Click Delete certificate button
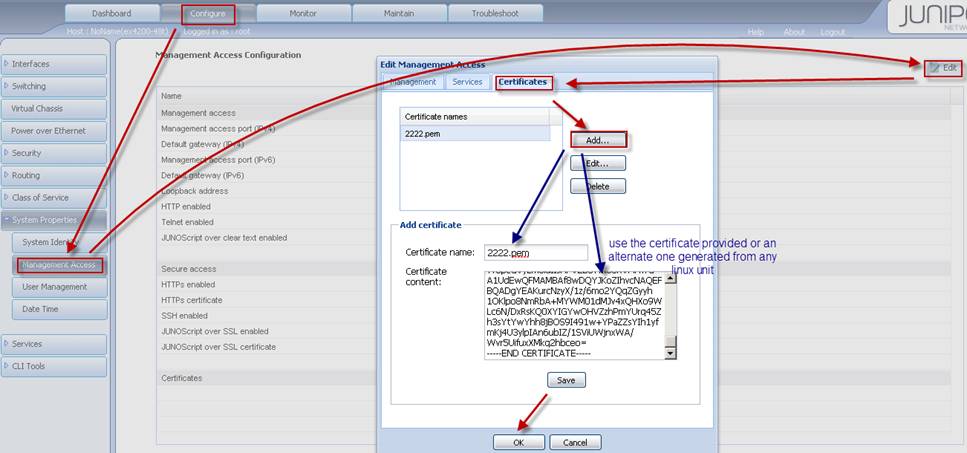The height and width of the screenshot is (453, 967). pos(598,186)
